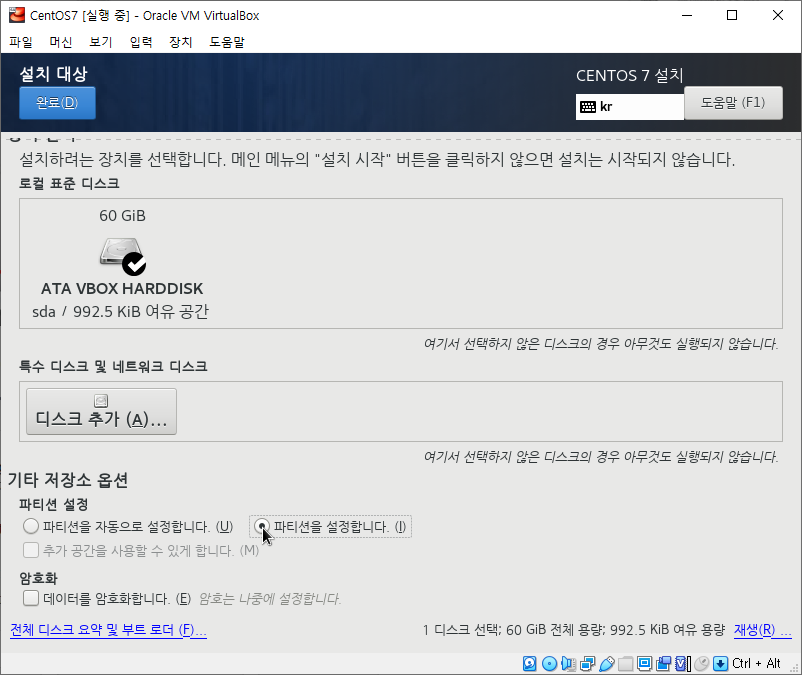Click the hard disk activity status icon
The height and width of the screenshot is (675, 802).
click(x=530, y=664)
